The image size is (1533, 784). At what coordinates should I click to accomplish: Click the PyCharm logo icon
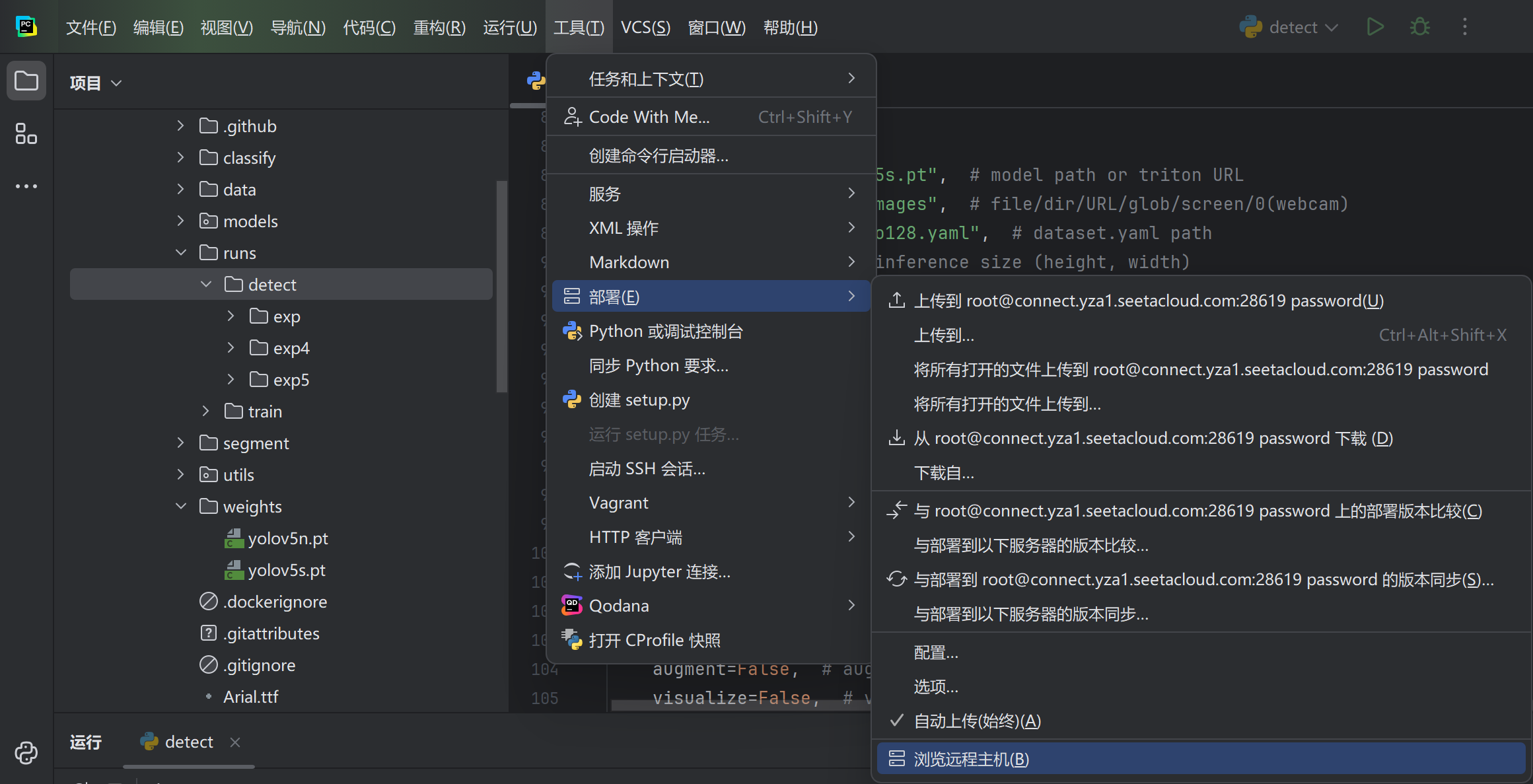pos(26,27)
